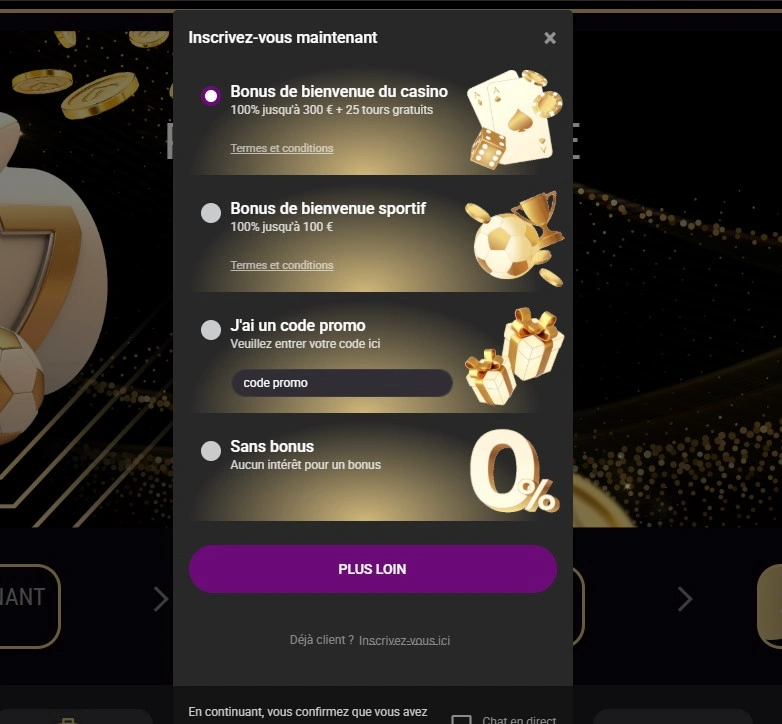Open the Chat en direct icon
Viewport: 782px width, 724px height.
tap(461, 718)
